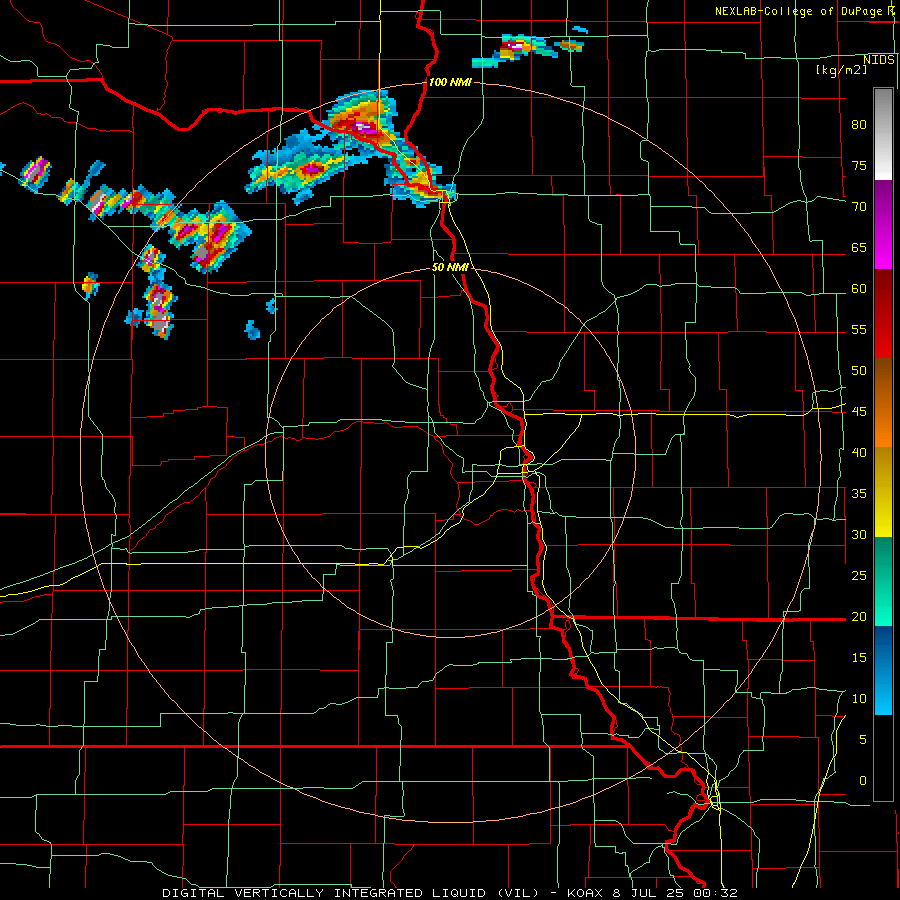Select the 35 value on the VIL scale
900x900 pixels.
(x=859, y=494)
